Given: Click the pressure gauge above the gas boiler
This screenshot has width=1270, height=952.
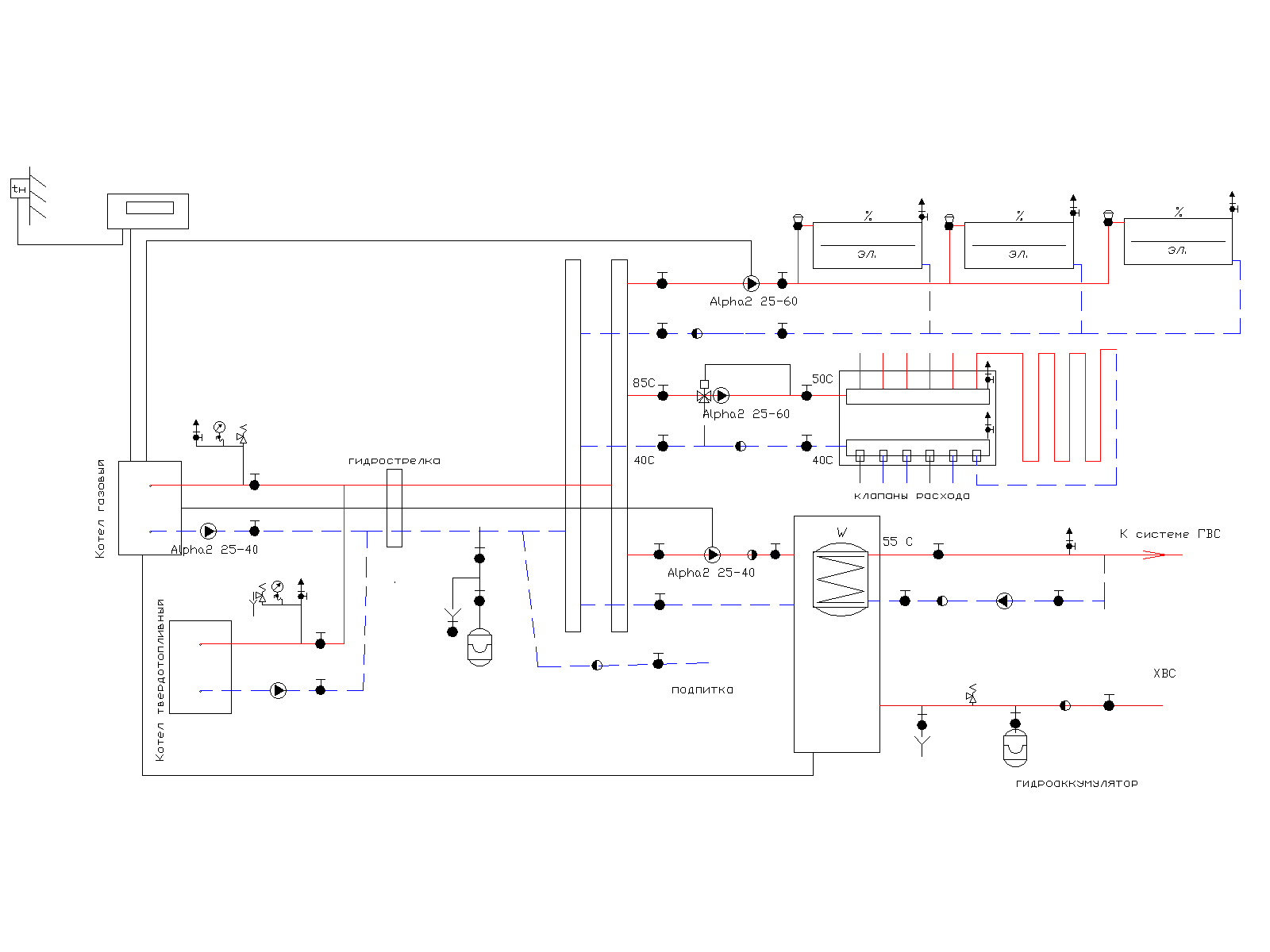Looking at the screenshot, I should (219, 428).
